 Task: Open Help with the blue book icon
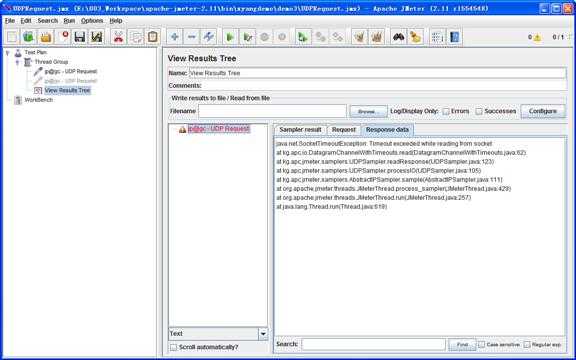pos(454,37)
